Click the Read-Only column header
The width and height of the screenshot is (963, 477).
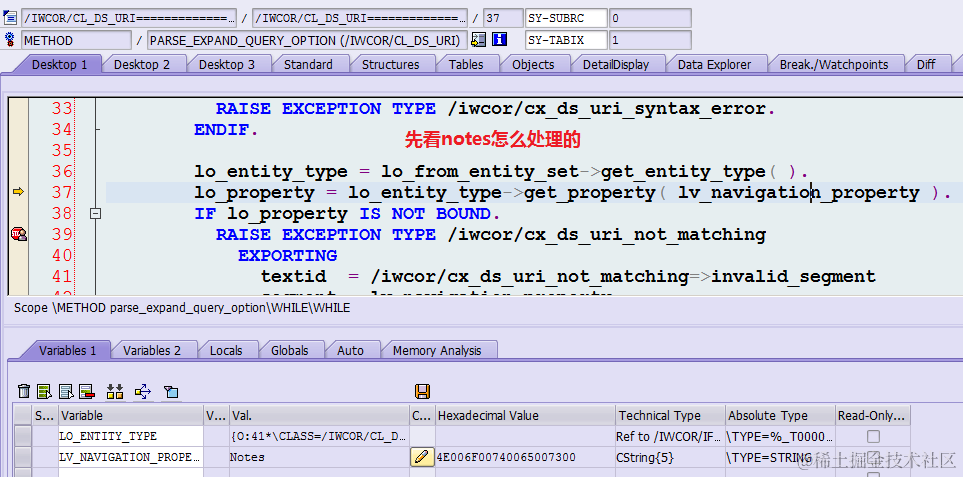873,416
